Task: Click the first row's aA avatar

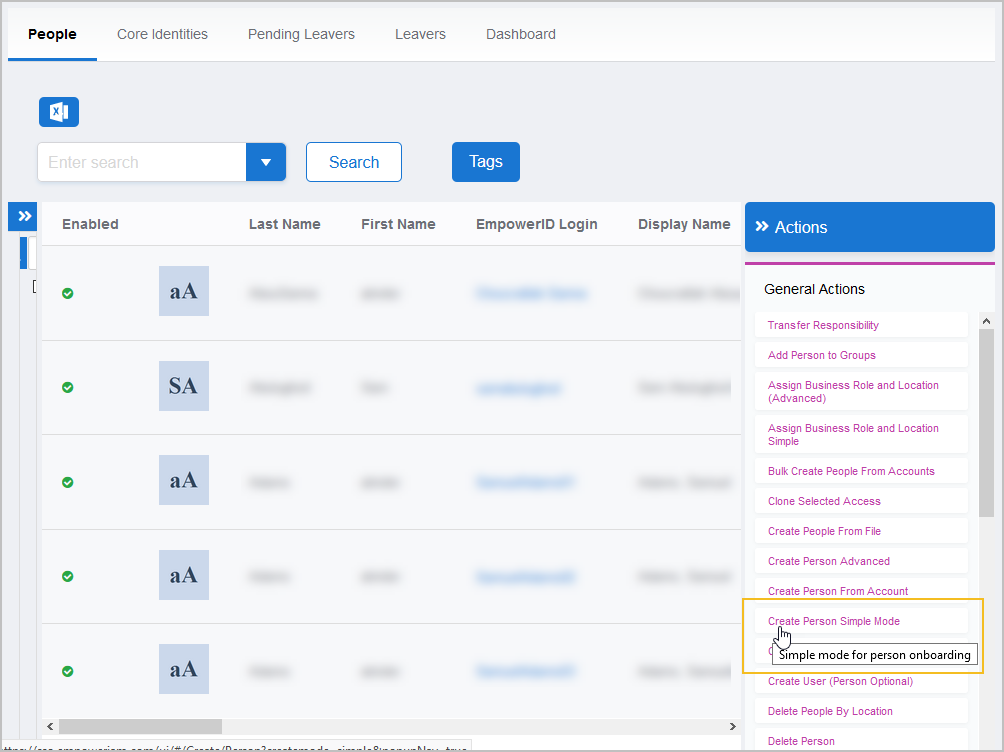Action: [183, 291]
